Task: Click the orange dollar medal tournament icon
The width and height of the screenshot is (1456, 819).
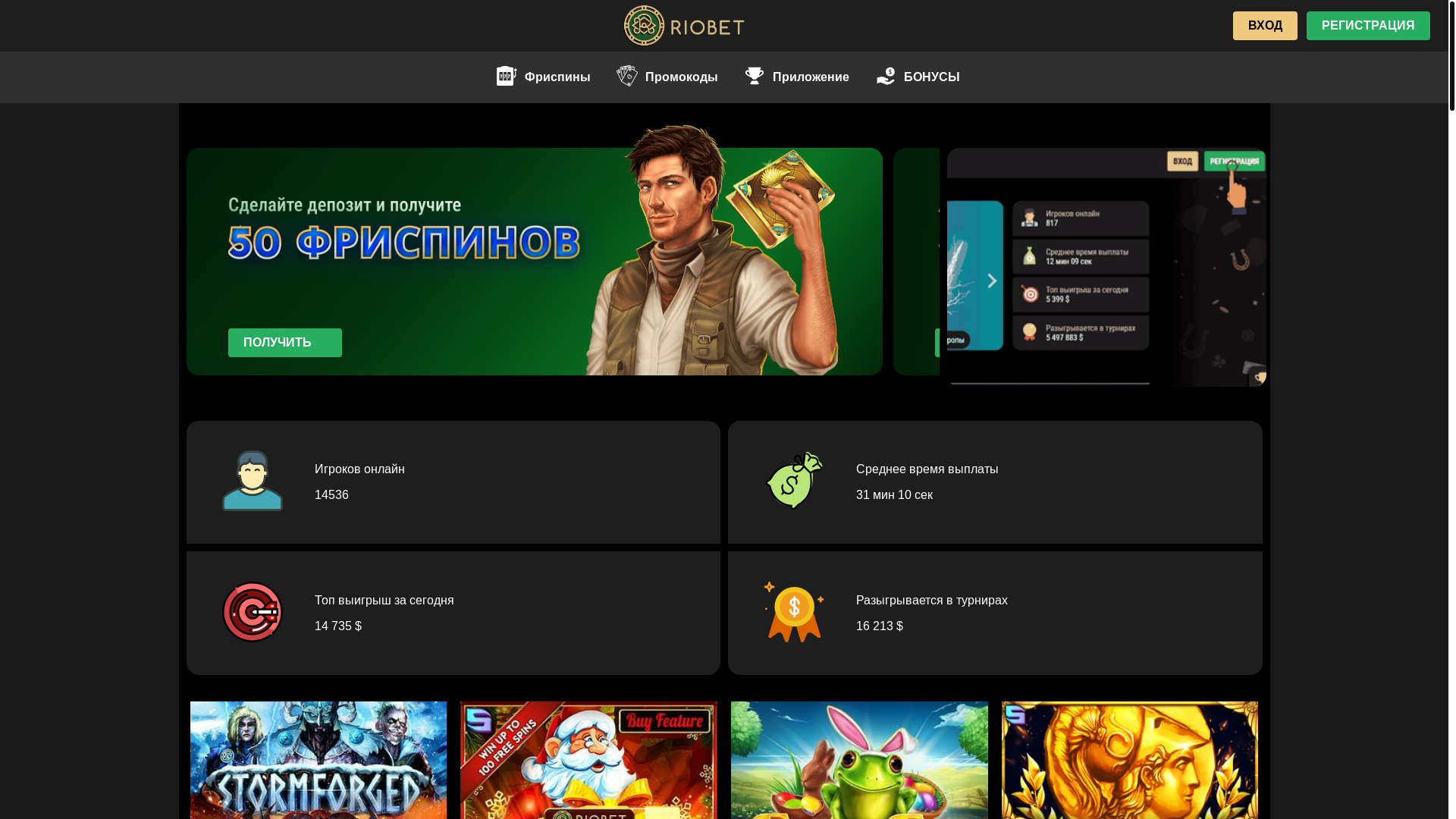Action: (x=794, y=612)
